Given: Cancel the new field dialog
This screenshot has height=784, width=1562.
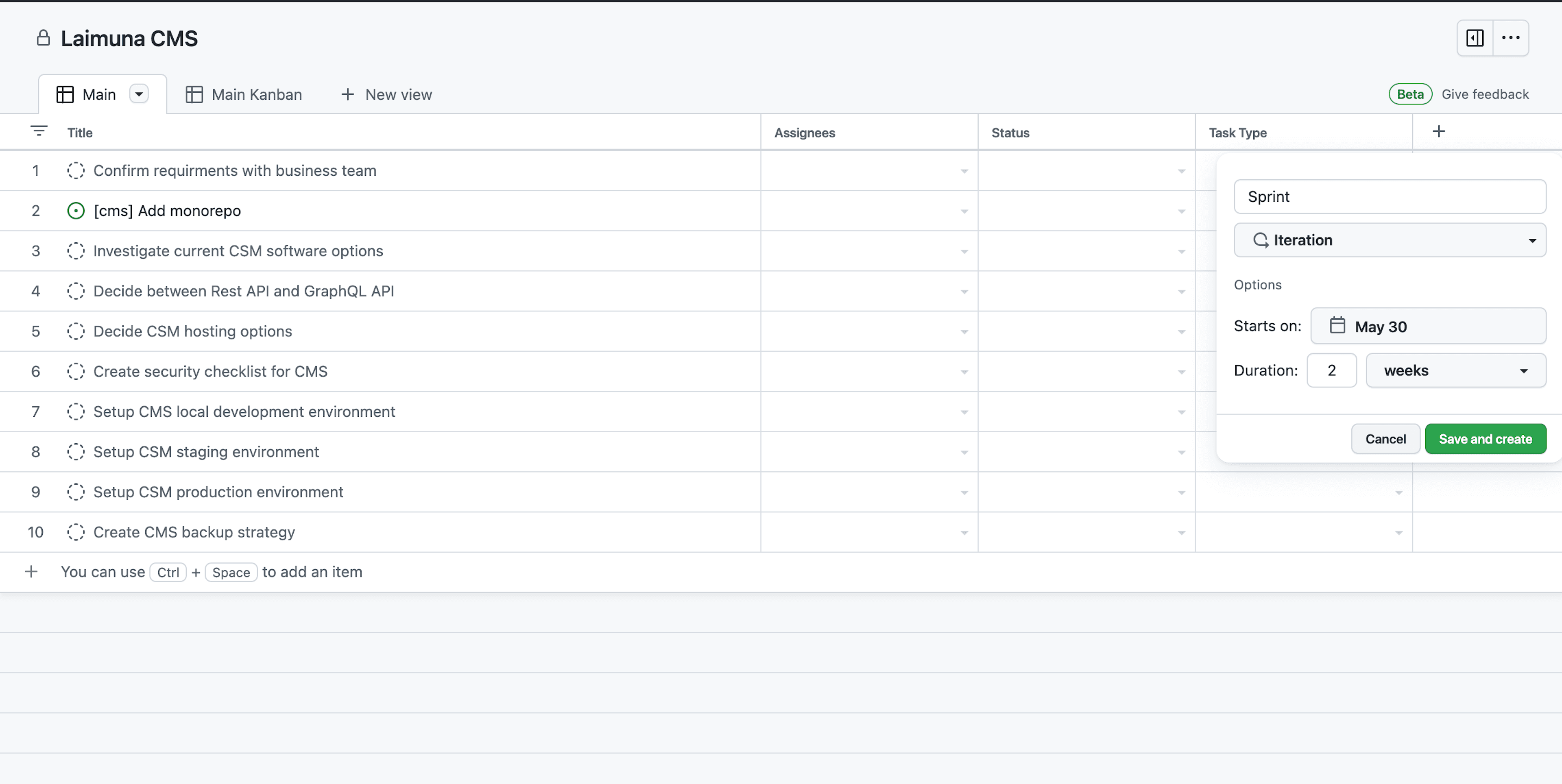Looking at the screenshot, I should tap(1385, 438).
